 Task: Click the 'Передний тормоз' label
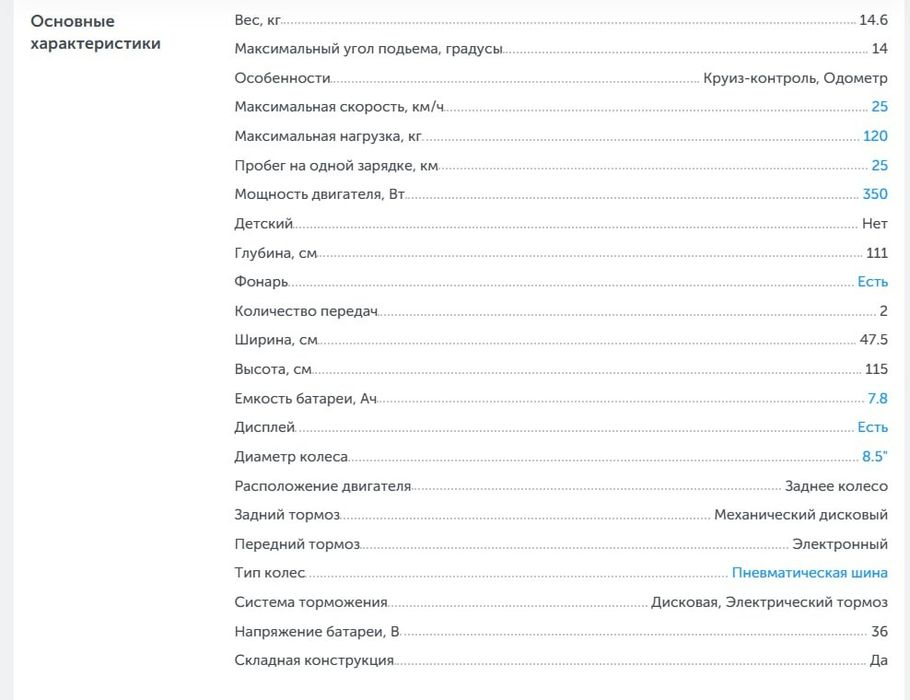(x=297, y=544)
